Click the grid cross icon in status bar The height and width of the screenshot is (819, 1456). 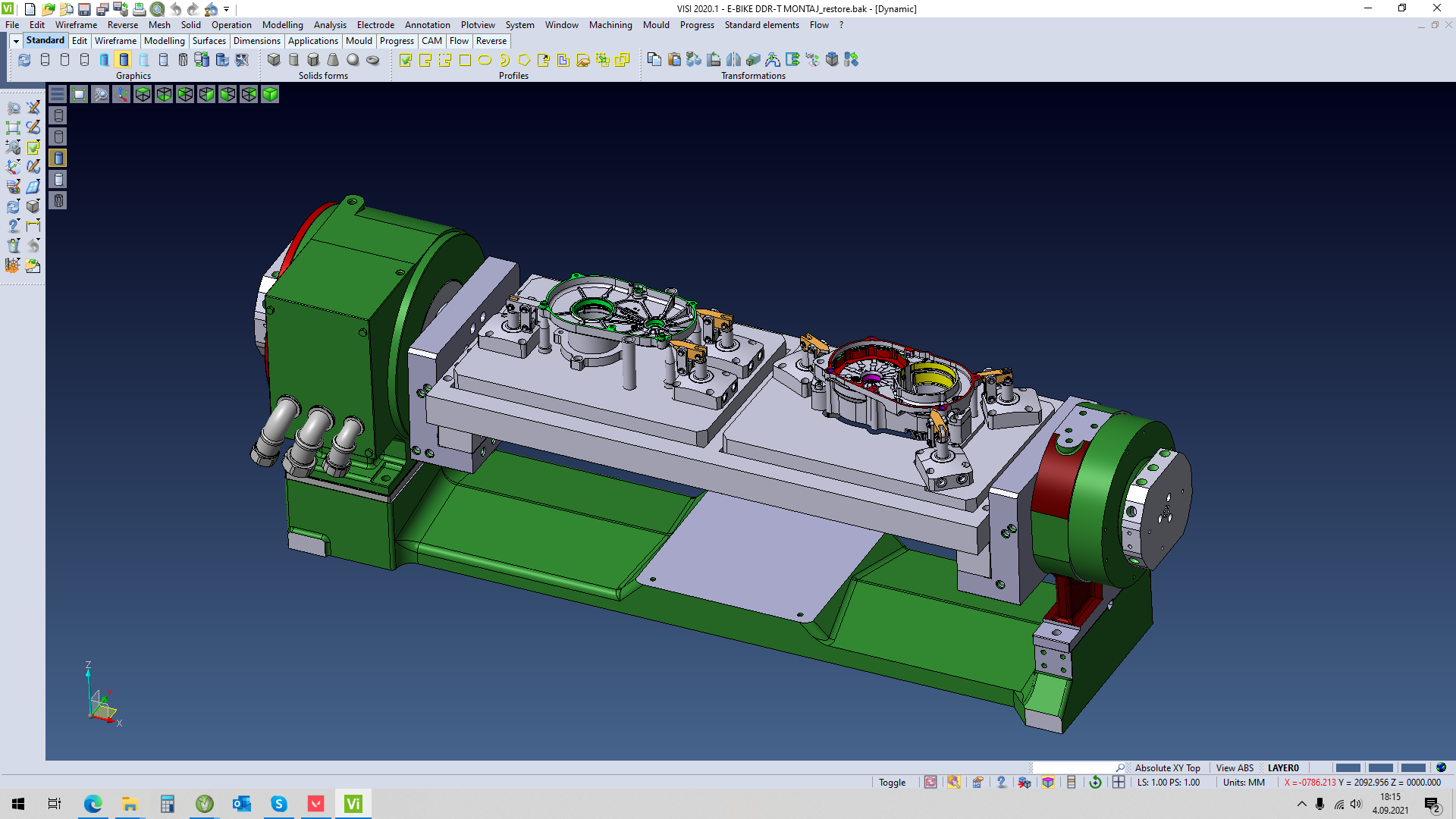click(1119, 783)
